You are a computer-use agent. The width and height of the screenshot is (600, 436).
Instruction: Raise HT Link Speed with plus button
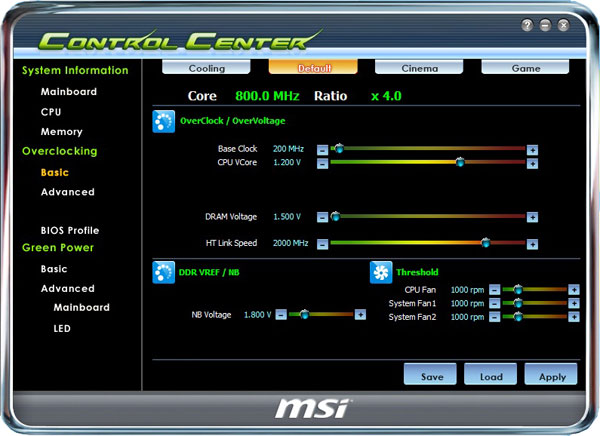click(x=532, y=244)
